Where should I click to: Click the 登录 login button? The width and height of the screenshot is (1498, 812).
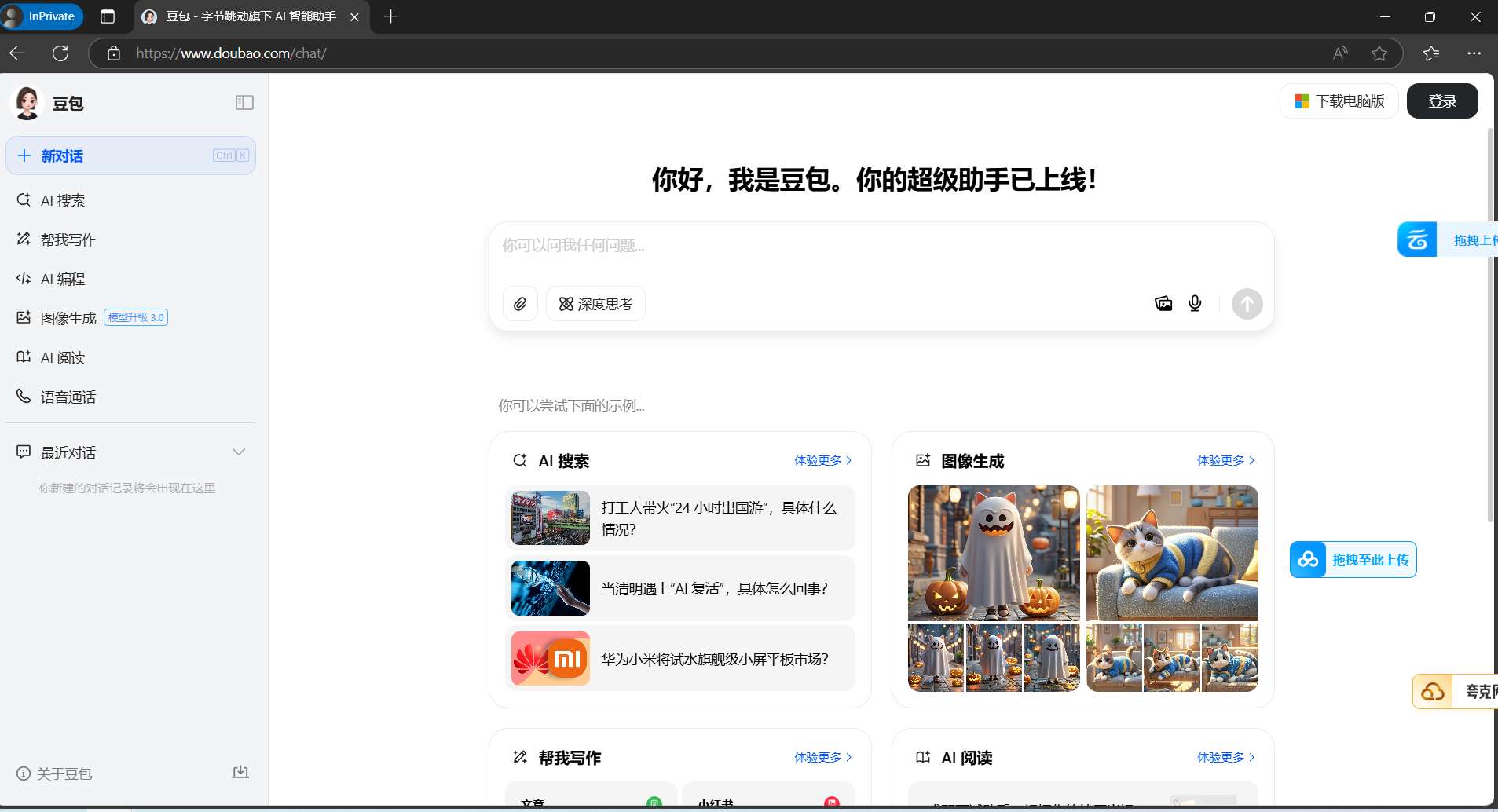(x=1442, y=101)
